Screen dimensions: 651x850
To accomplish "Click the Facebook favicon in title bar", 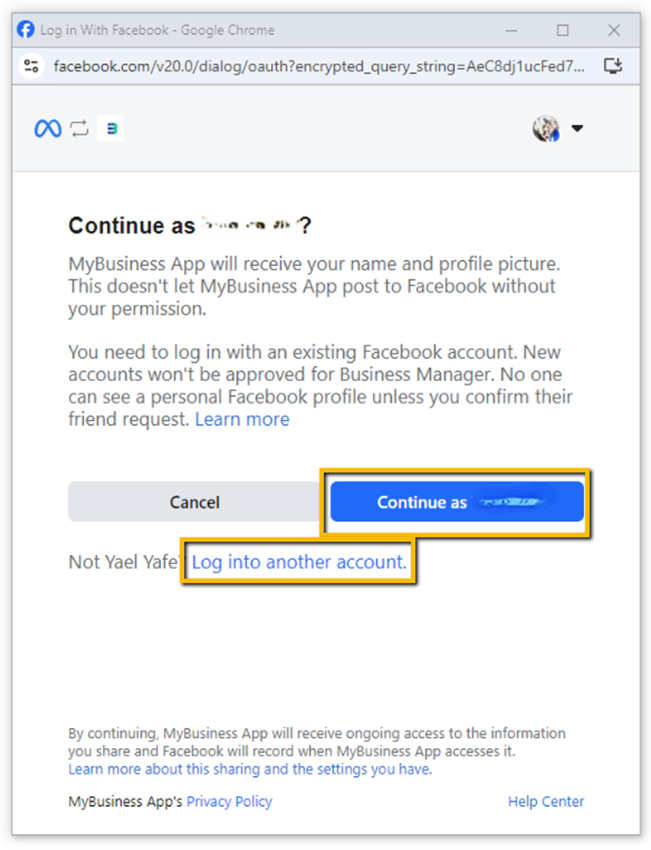I will pos(25,29).
